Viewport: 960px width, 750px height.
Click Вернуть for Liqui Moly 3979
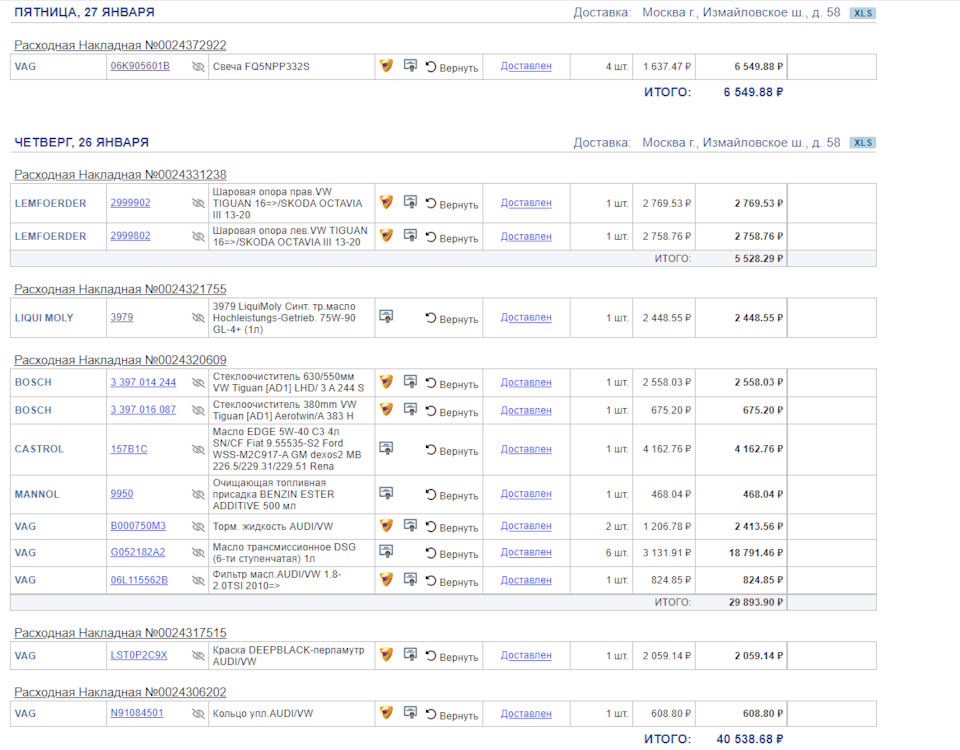[452, 318]
